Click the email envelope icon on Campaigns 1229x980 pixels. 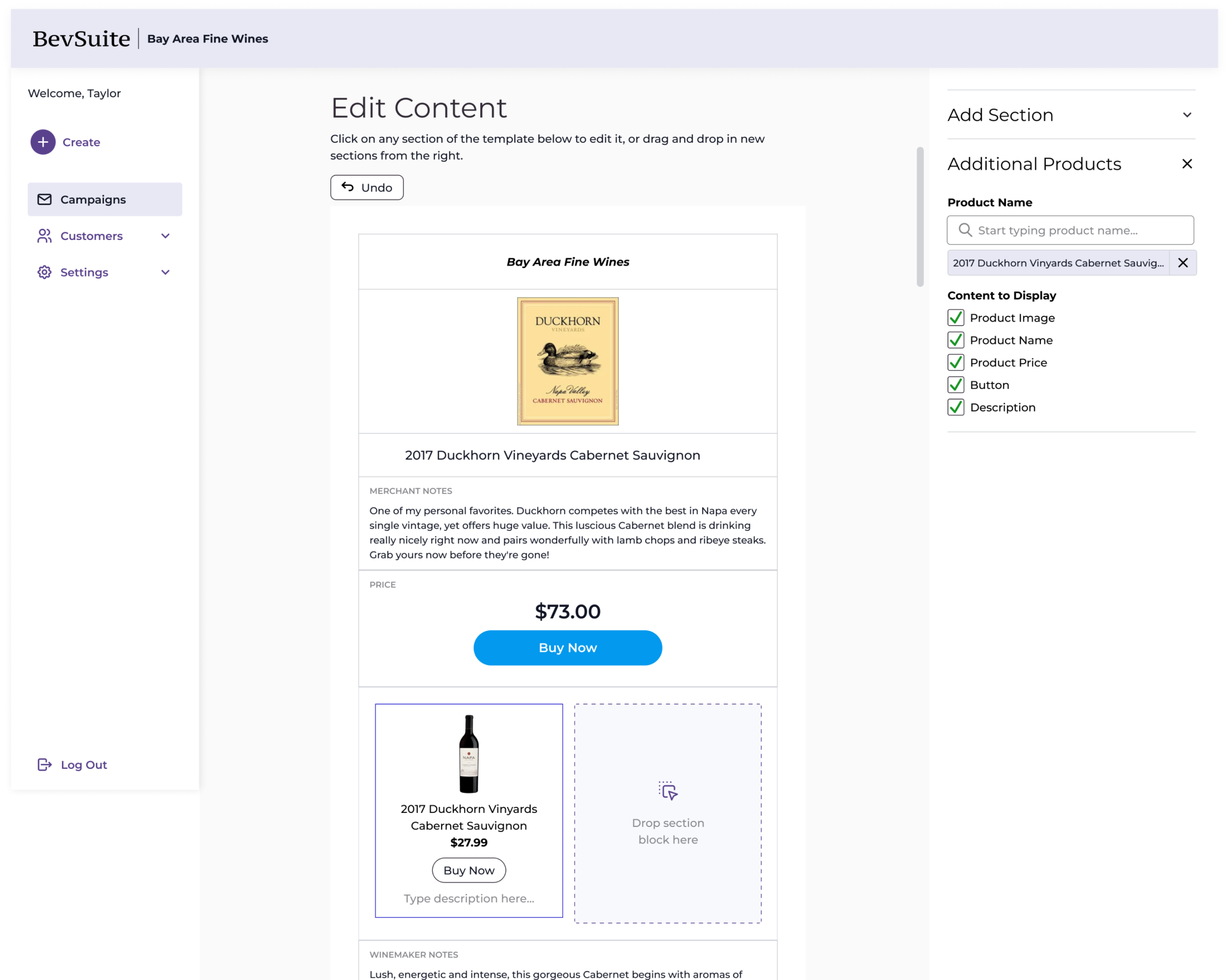(x=44, y=199)
